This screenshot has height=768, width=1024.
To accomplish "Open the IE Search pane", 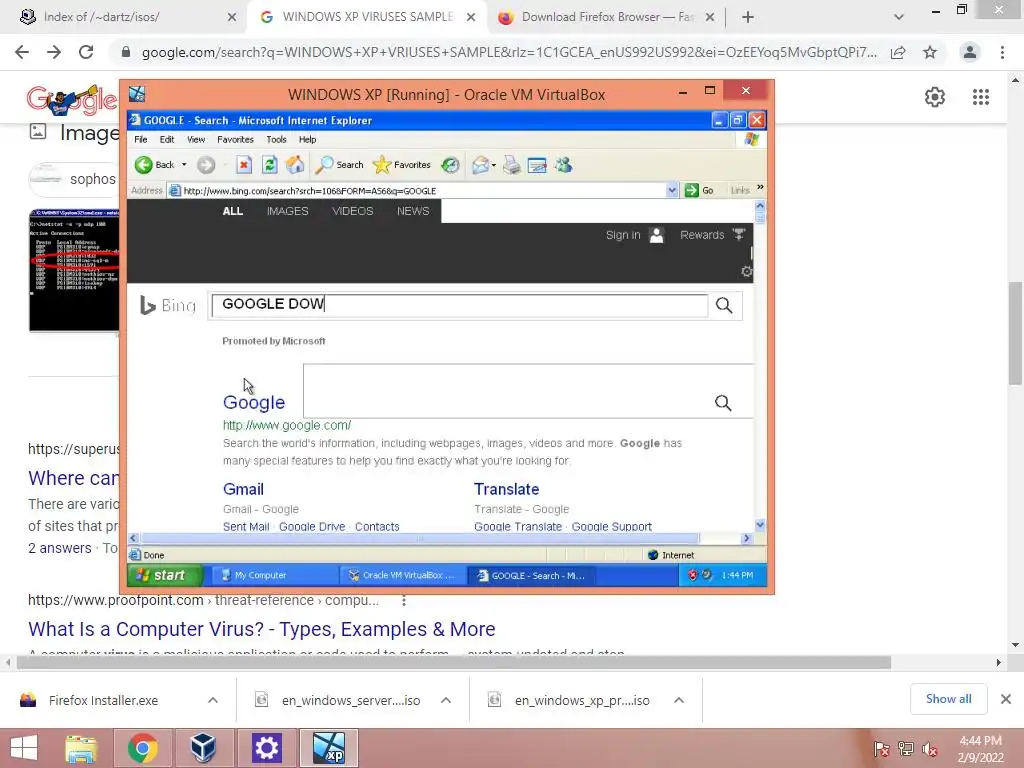I will 339,165.
